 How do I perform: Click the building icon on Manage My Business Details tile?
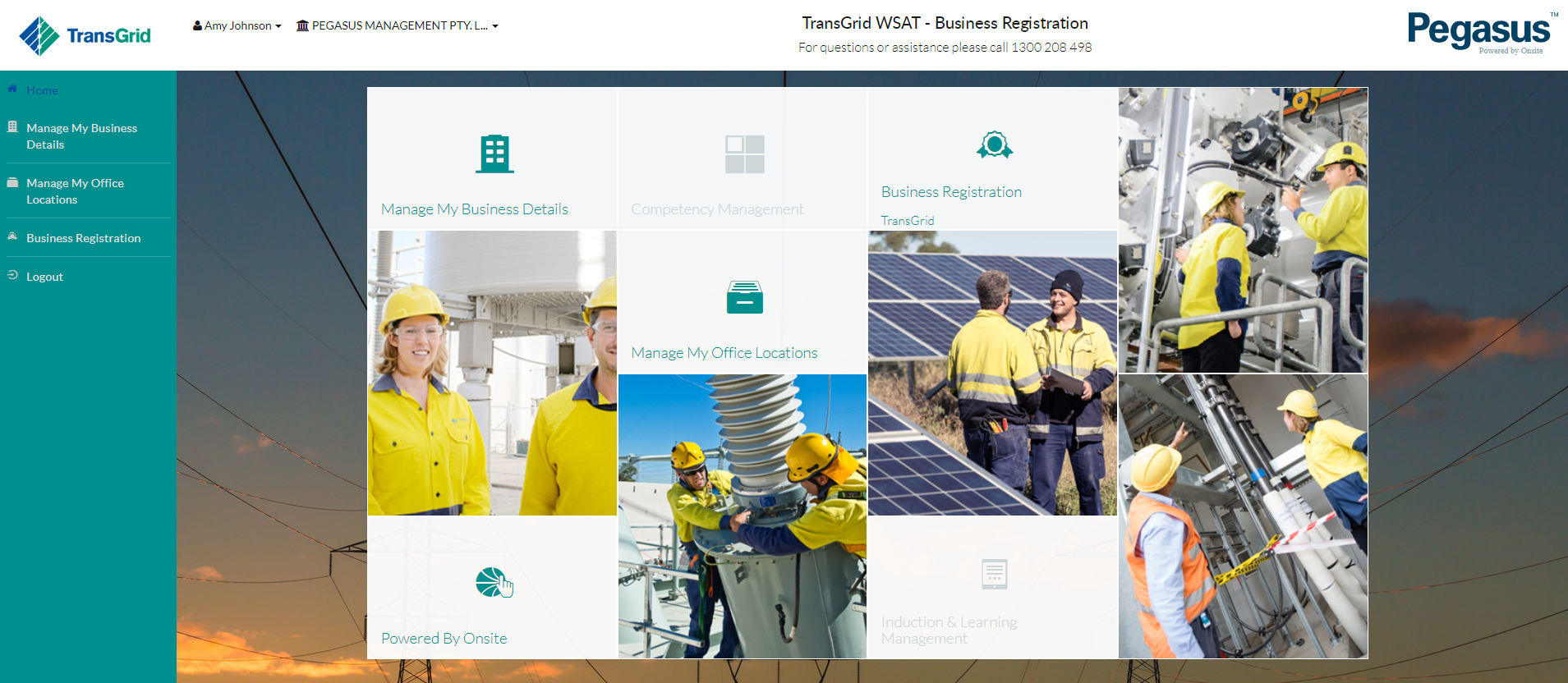(494, 154)
